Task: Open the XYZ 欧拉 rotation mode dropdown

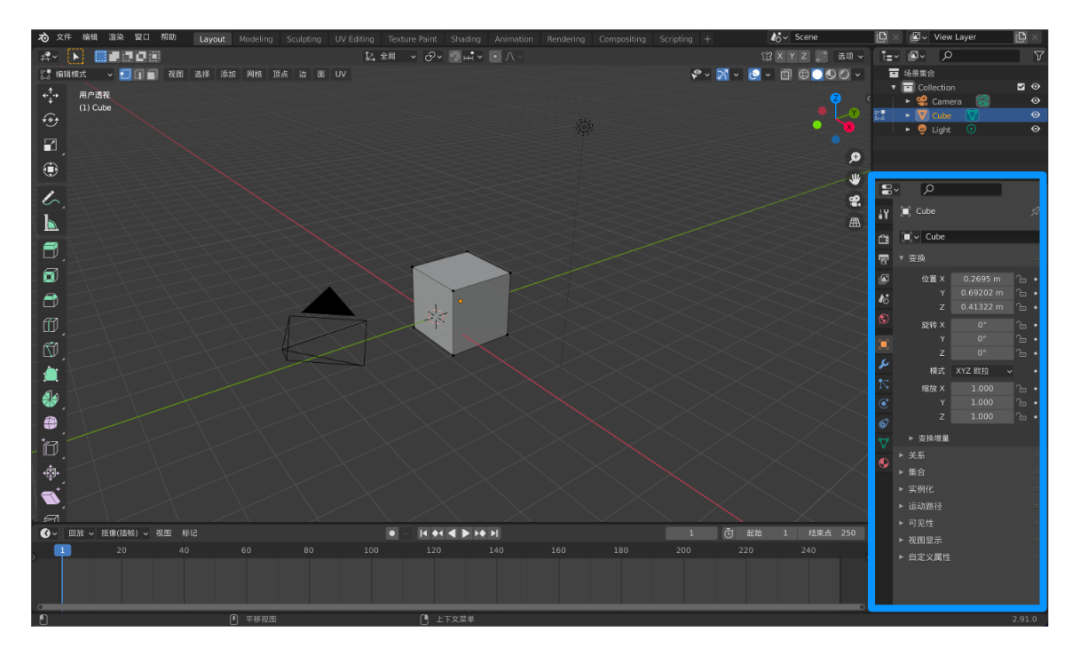Action: click(983, 371)
